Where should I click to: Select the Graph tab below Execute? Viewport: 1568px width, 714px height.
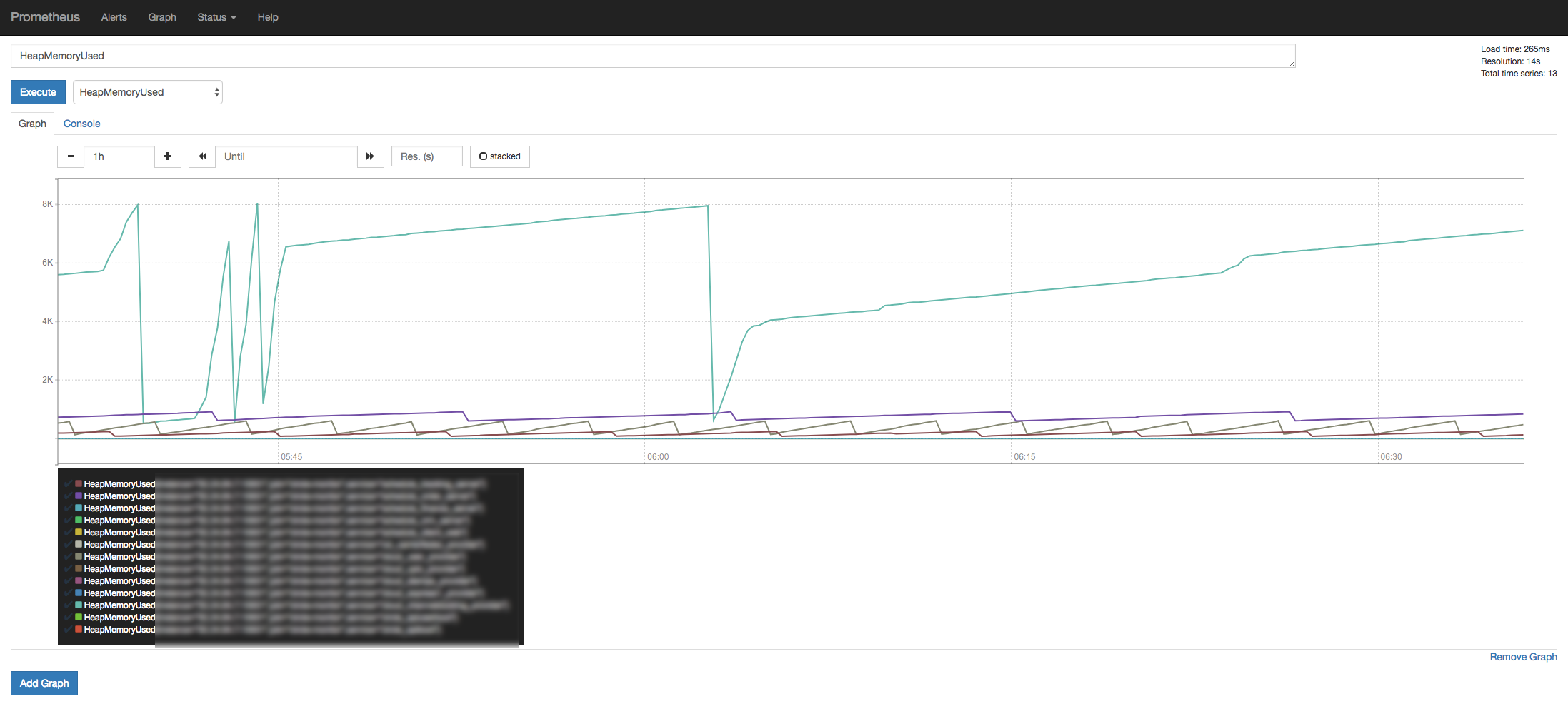[x=32, y=124]
